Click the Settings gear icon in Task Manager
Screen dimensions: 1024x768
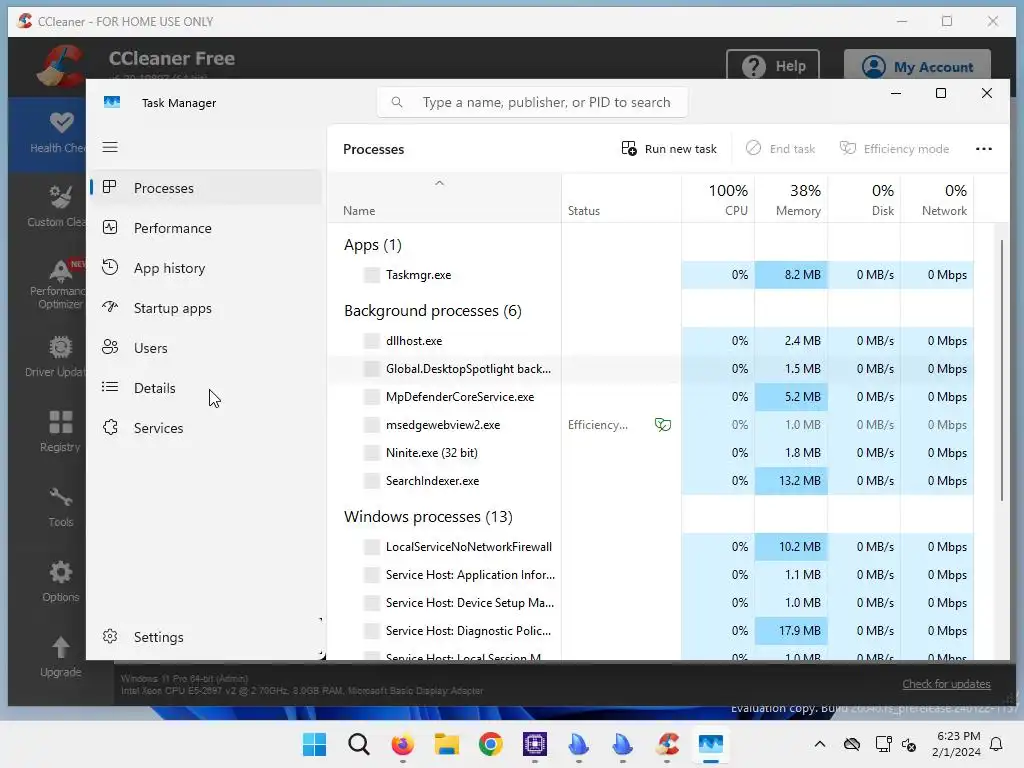(x=110, y=636)
